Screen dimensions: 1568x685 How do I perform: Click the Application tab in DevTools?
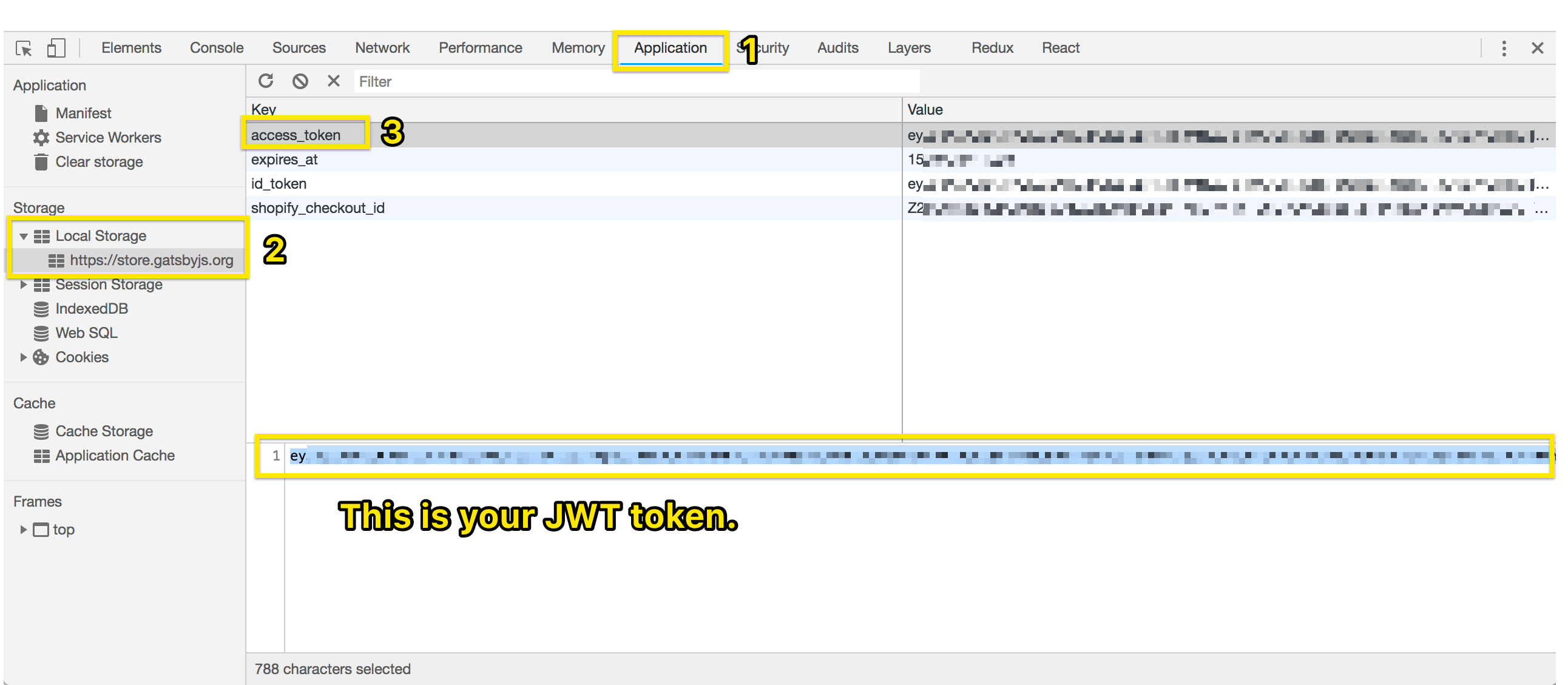(x=669, y=47)
